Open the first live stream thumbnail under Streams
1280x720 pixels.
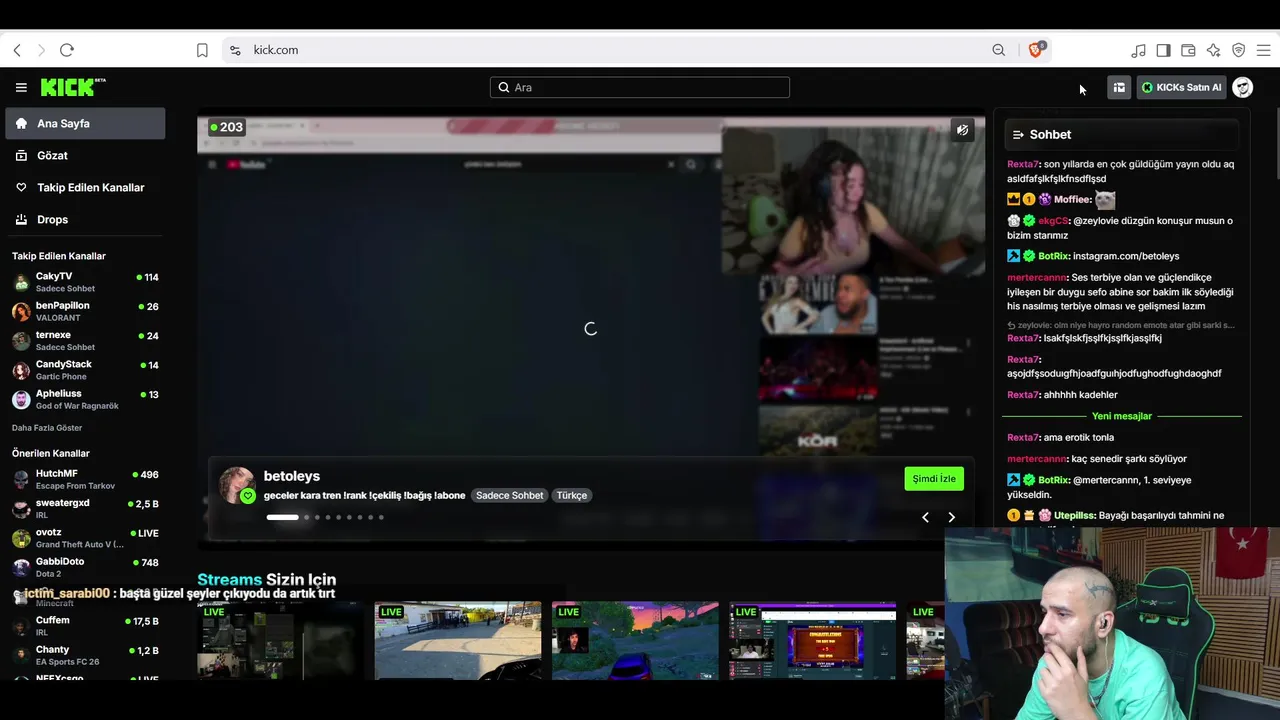280,641
